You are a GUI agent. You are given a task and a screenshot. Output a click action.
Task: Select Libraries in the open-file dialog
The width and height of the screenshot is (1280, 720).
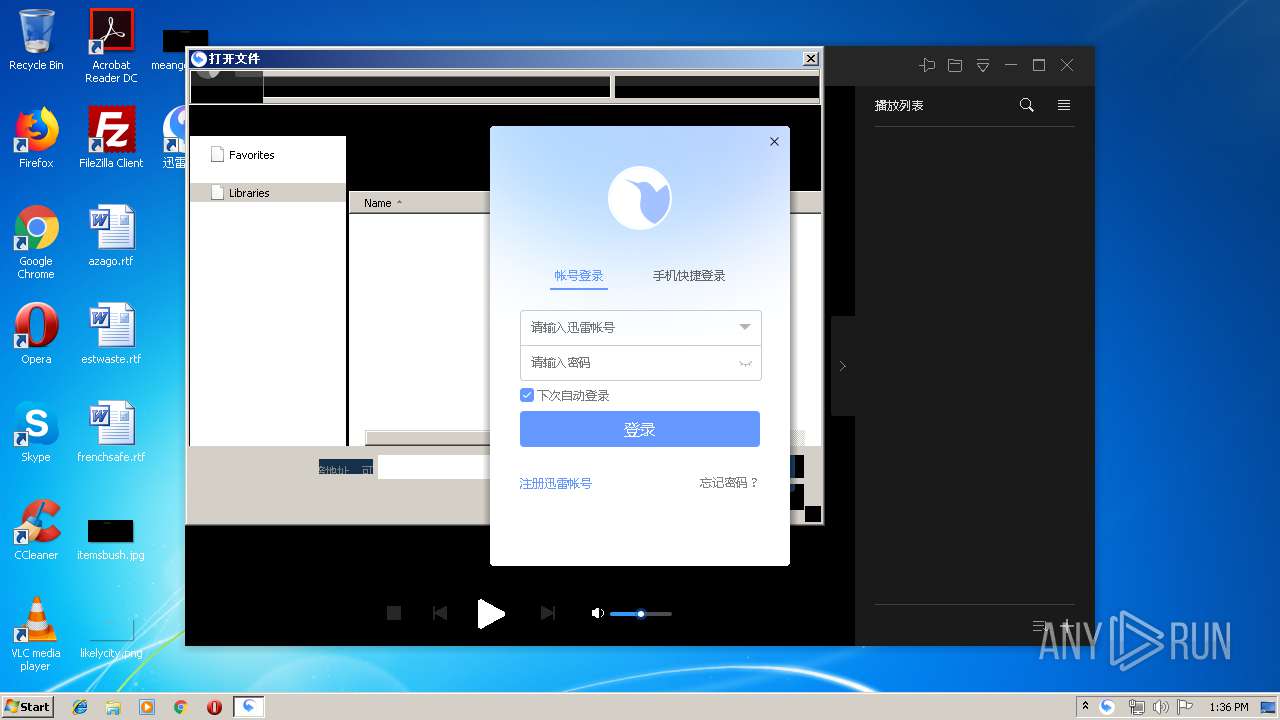(x=249, y=193)
